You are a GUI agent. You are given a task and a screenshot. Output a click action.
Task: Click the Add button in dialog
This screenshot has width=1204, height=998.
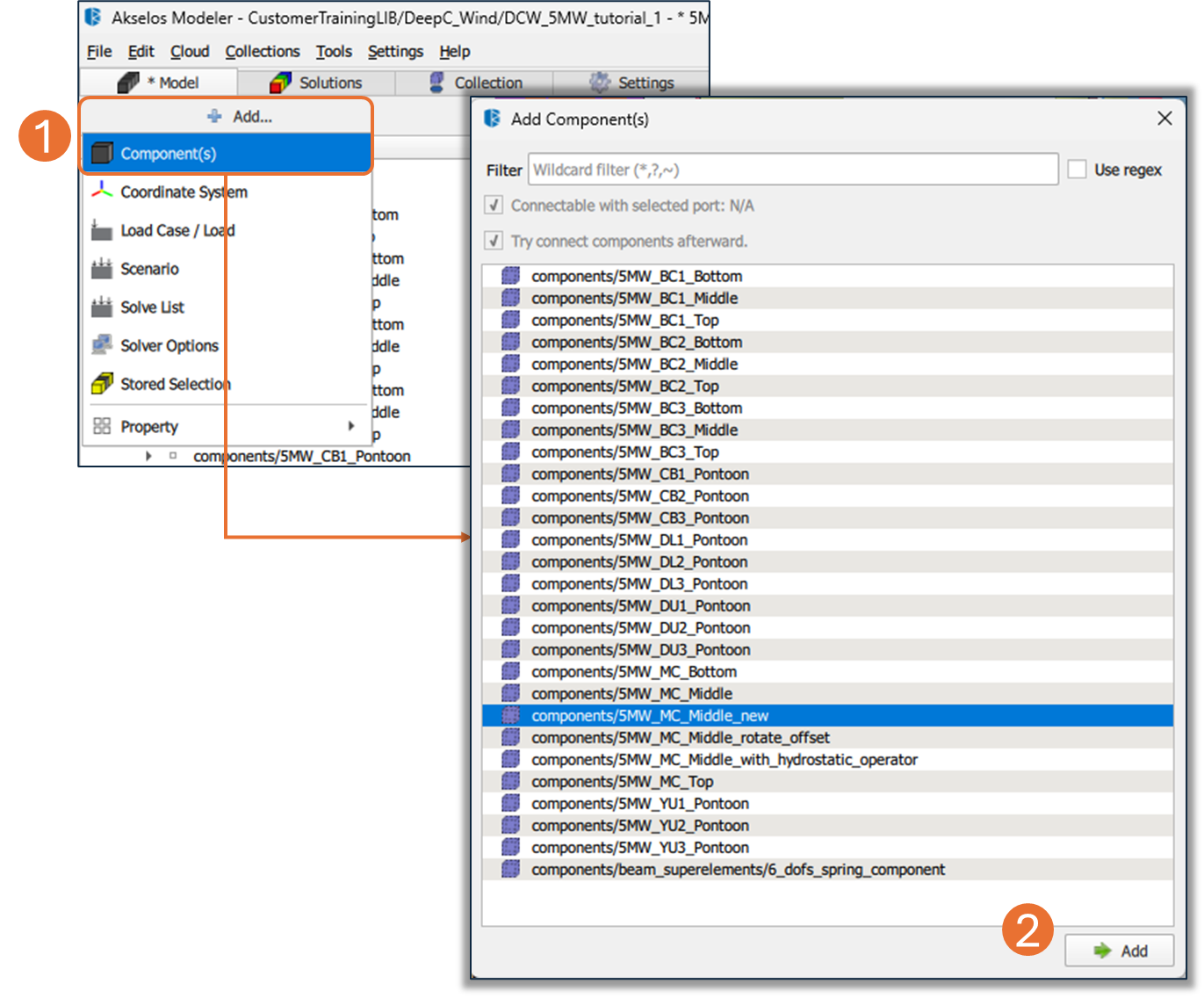pyautogui.click(x=1119, y=951)
